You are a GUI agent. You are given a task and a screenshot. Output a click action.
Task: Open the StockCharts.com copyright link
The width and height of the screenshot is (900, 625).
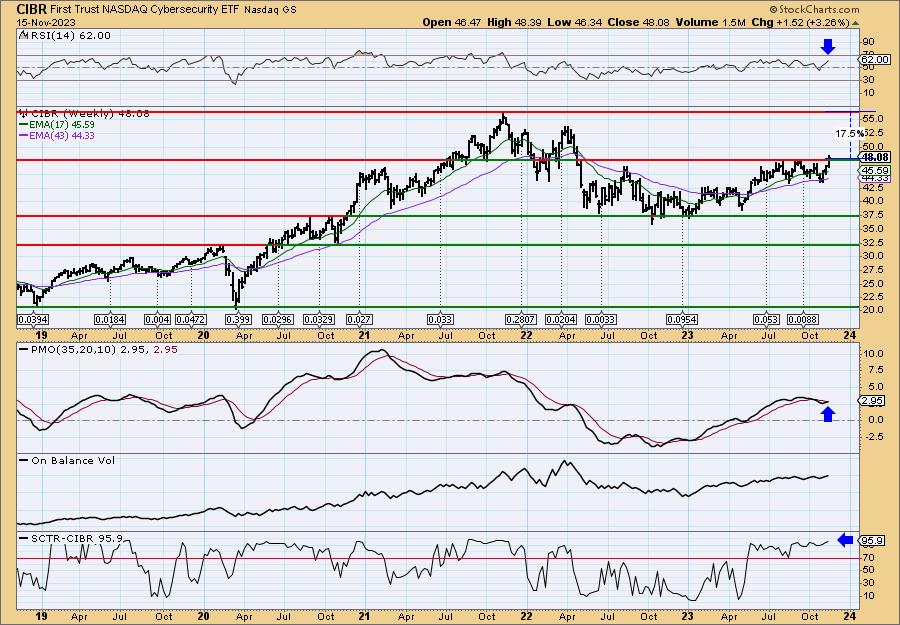pyautogui.click(x=813, y=9)
